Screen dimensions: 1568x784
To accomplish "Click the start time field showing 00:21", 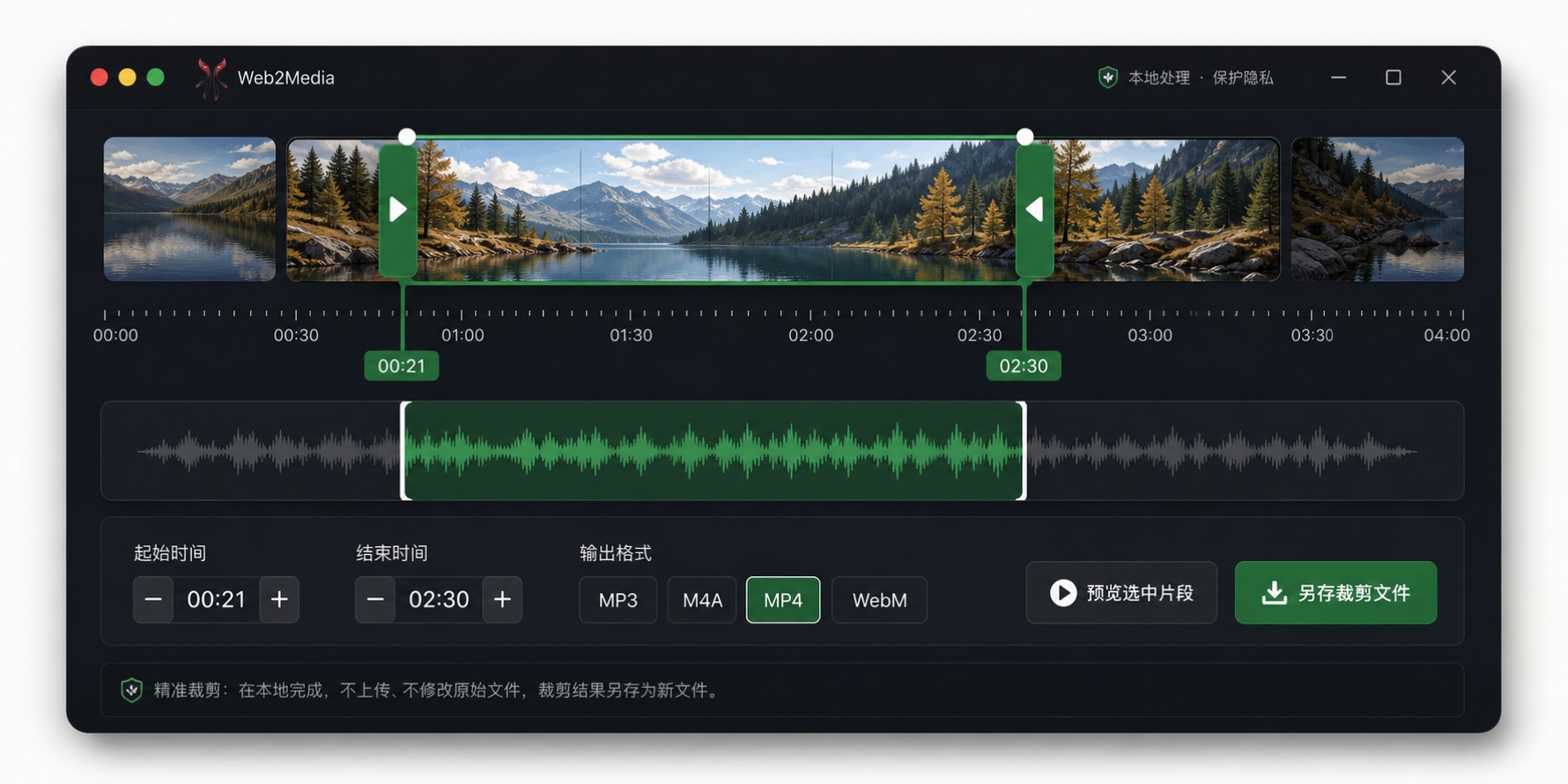I will click(217, 600).
